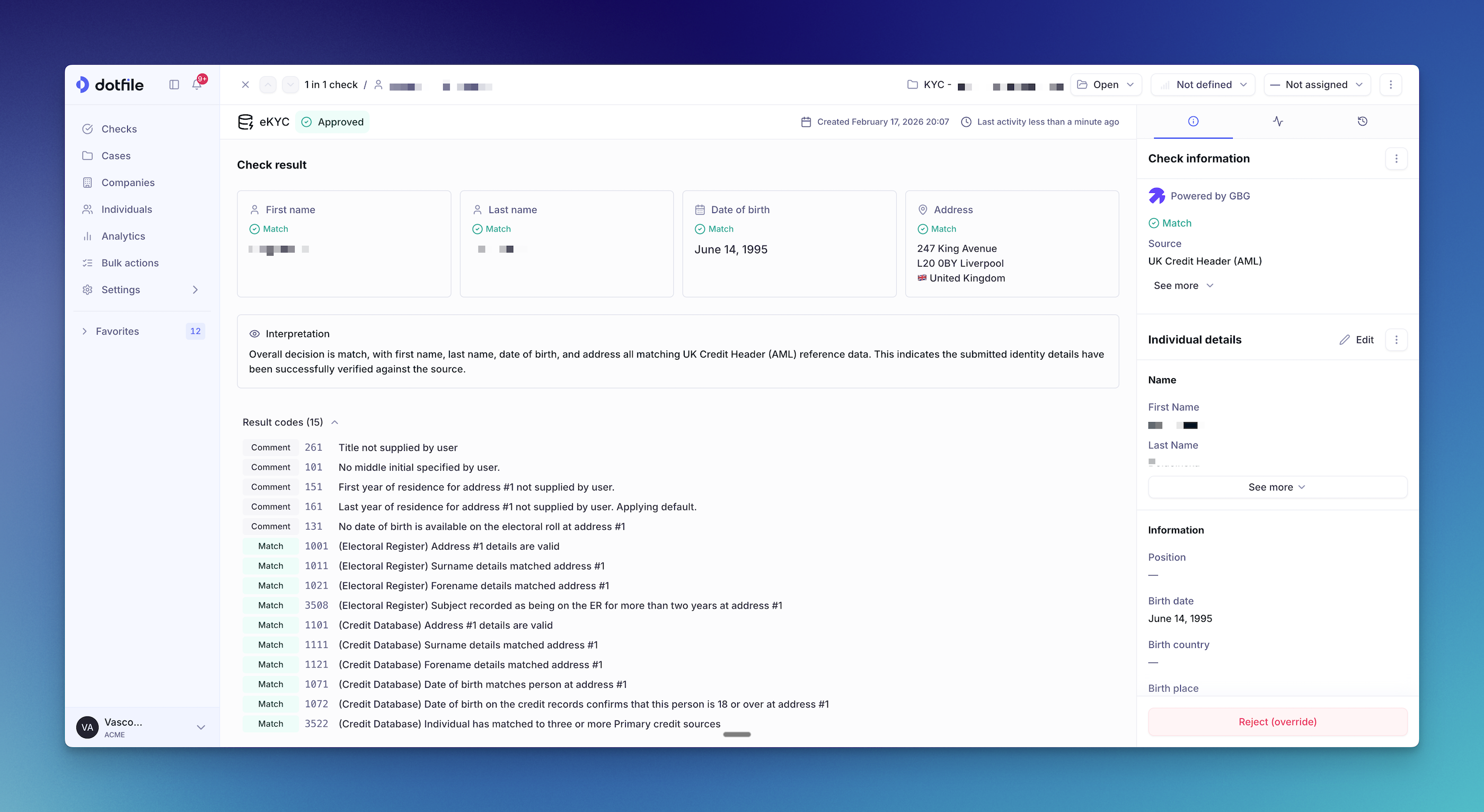1484x812 pixels.
Task: Expand the Favorites section
Action: point(85,331)
